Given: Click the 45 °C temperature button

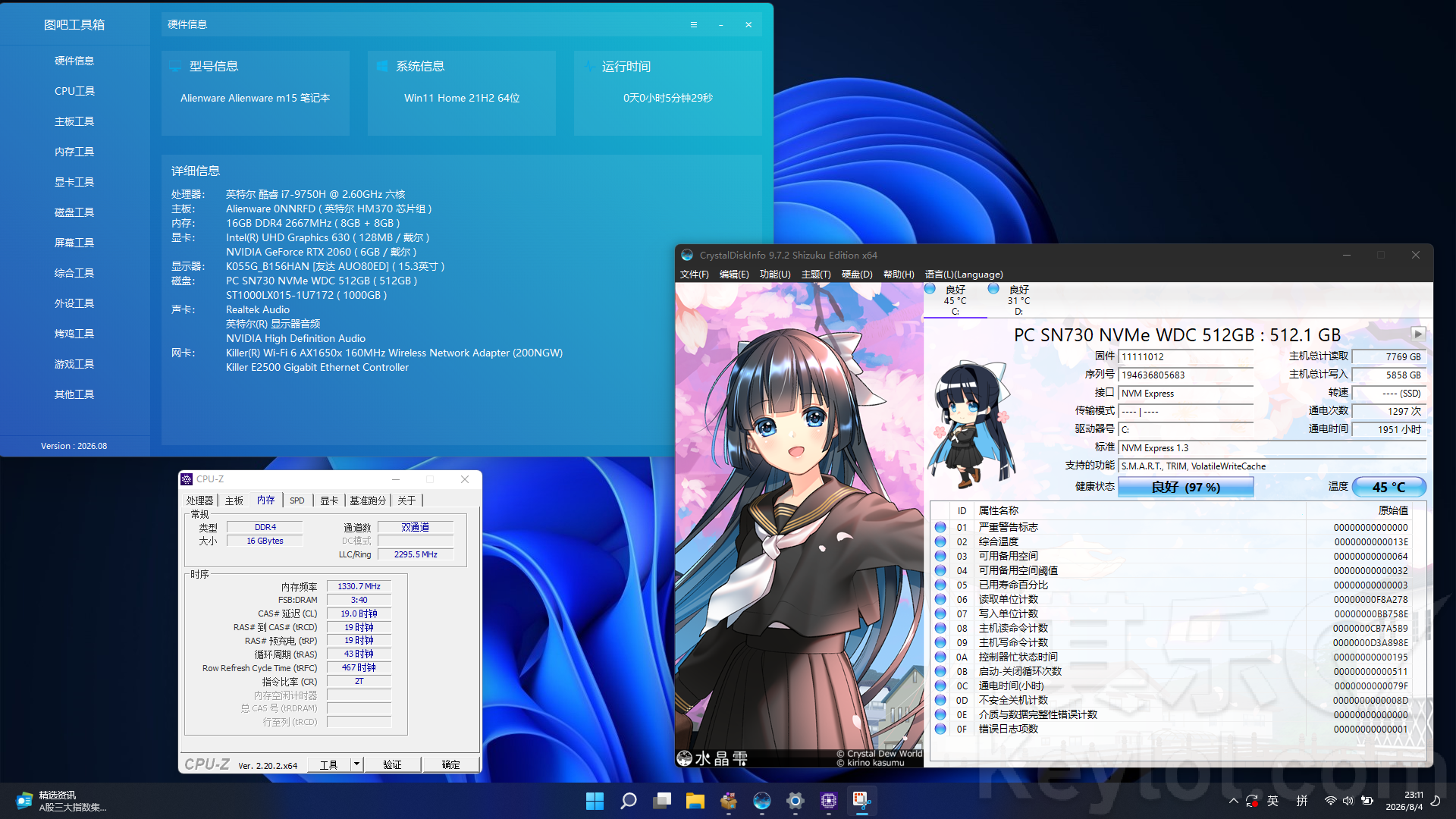Looking at the screenshot, I should [1389, 487].
